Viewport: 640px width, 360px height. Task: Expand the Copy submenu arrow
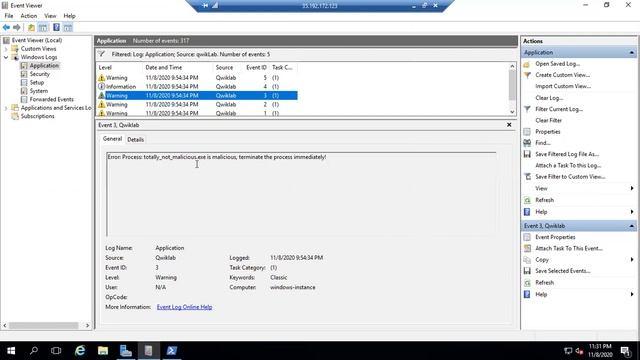pos(632,260)
